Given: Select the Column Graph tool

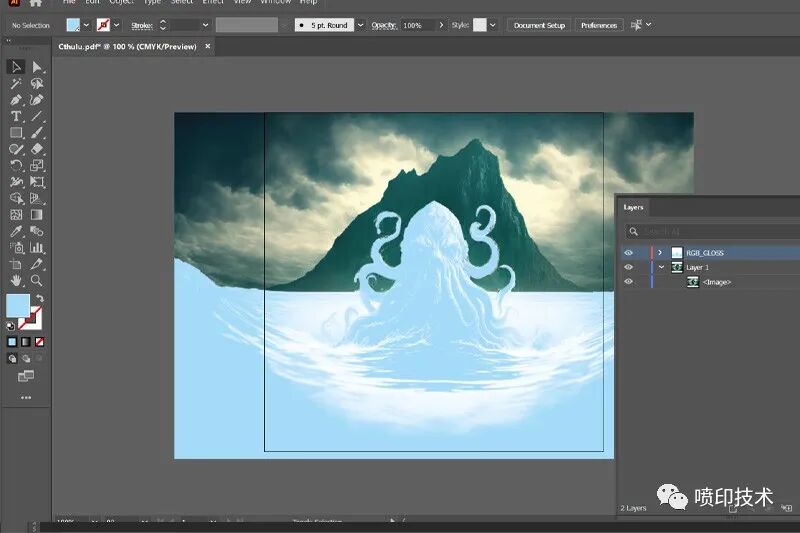Looking at the screenshot, I should click(37, 247).
